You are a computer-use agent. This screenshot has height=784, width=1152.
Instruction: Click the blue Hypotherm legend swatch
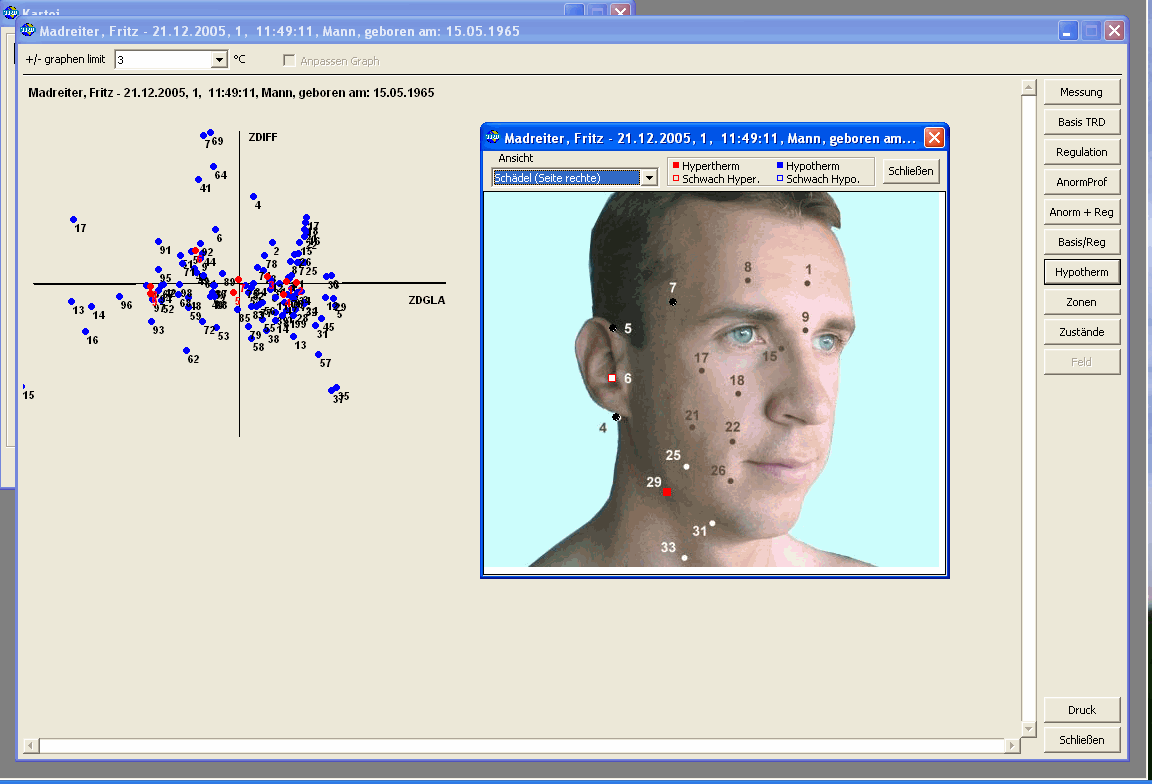coord(779,166)
